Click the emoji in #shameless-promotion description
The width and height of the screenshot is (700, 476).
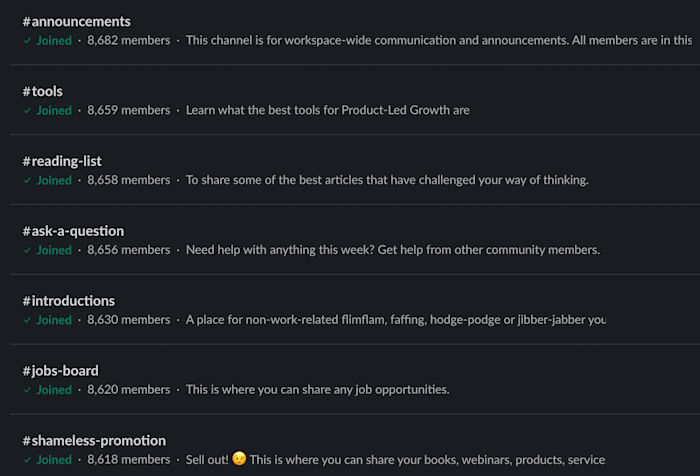pyautogui.click(x=239, y=459)
